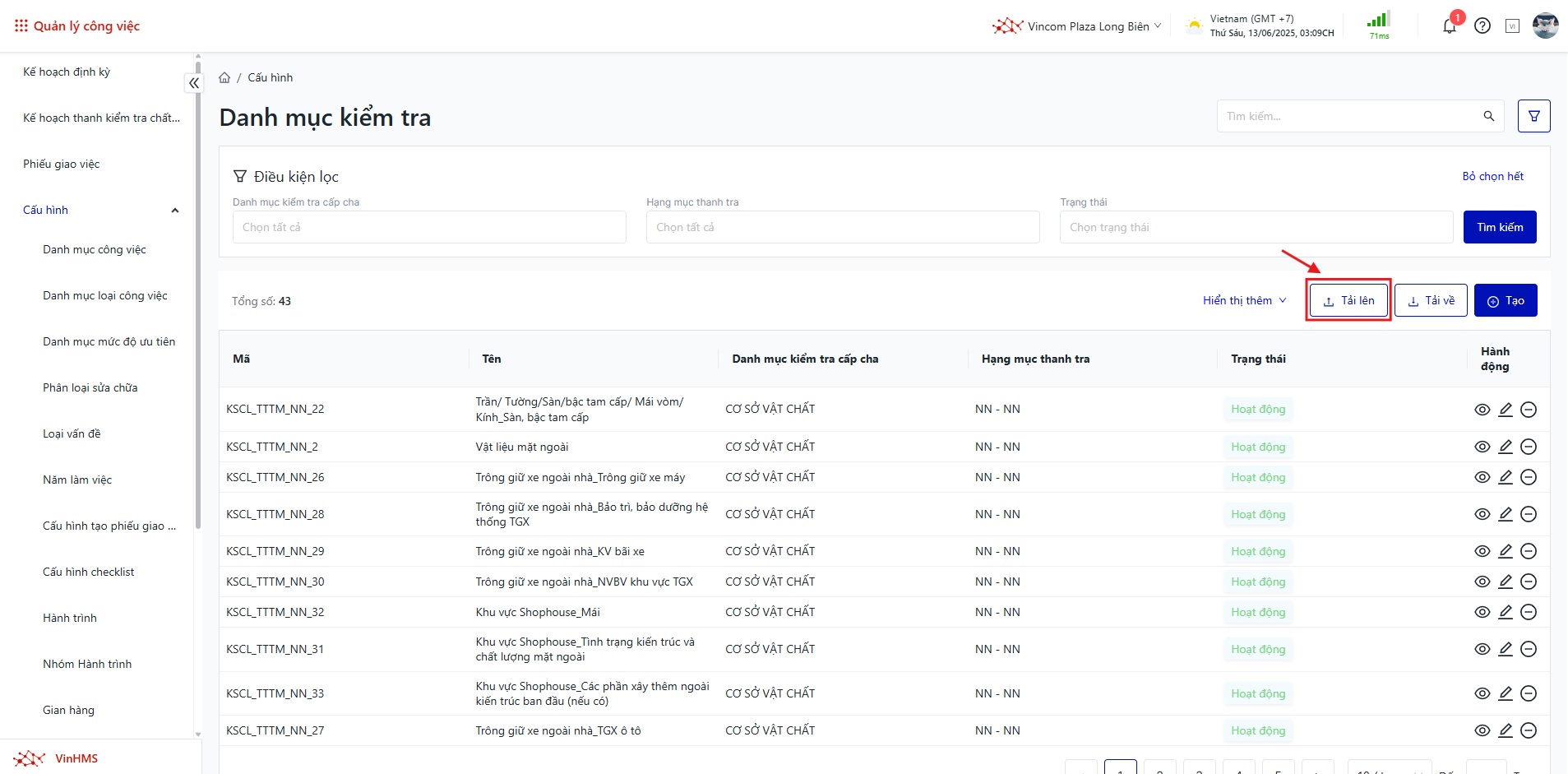View details of KSCL_TTTM_NN_26 via eye icon
The height and width of the screenshot is (774, 1568).
click(x=1482, y=477)
